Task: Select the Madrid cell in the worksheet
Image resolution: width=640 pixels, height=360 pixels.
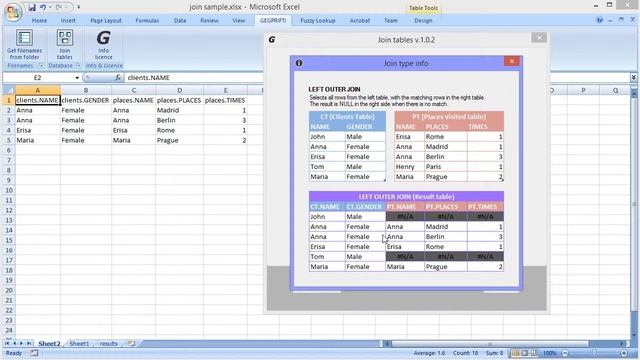Action: point(179,110)
